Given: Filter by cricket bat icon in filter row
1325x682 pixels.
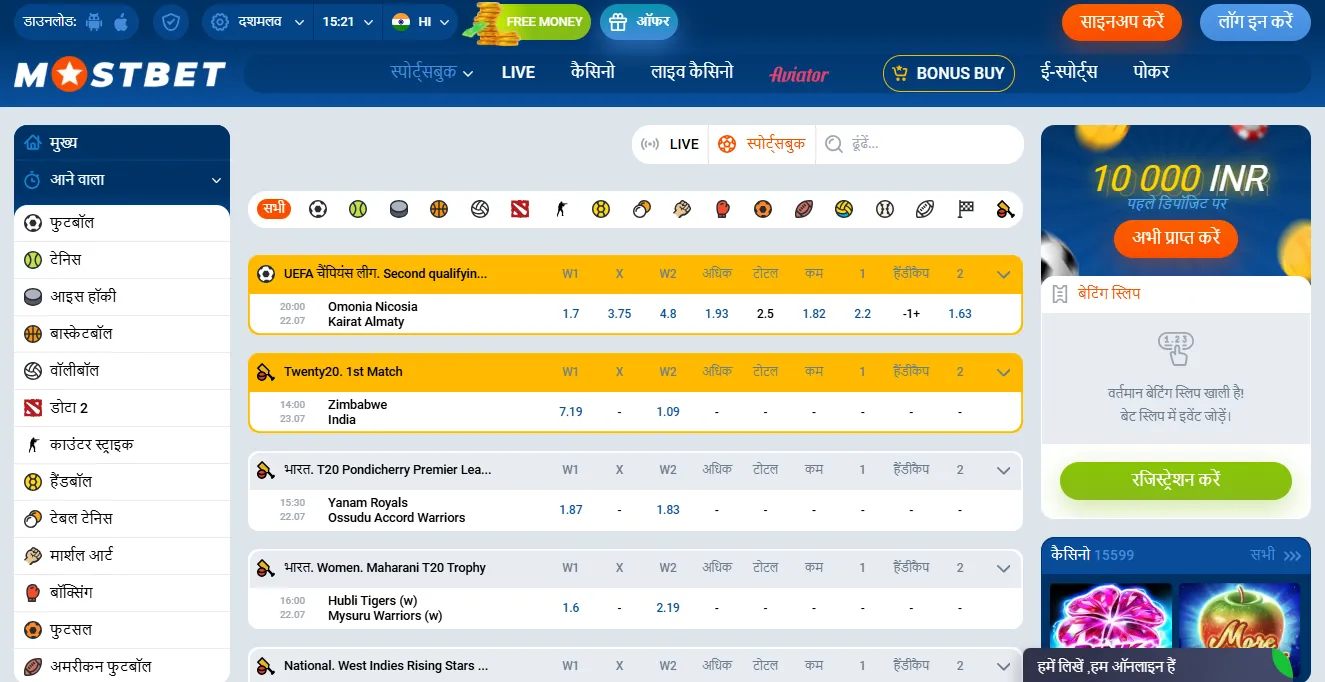Looking at the screenshot, I should tap(1006, 209).
